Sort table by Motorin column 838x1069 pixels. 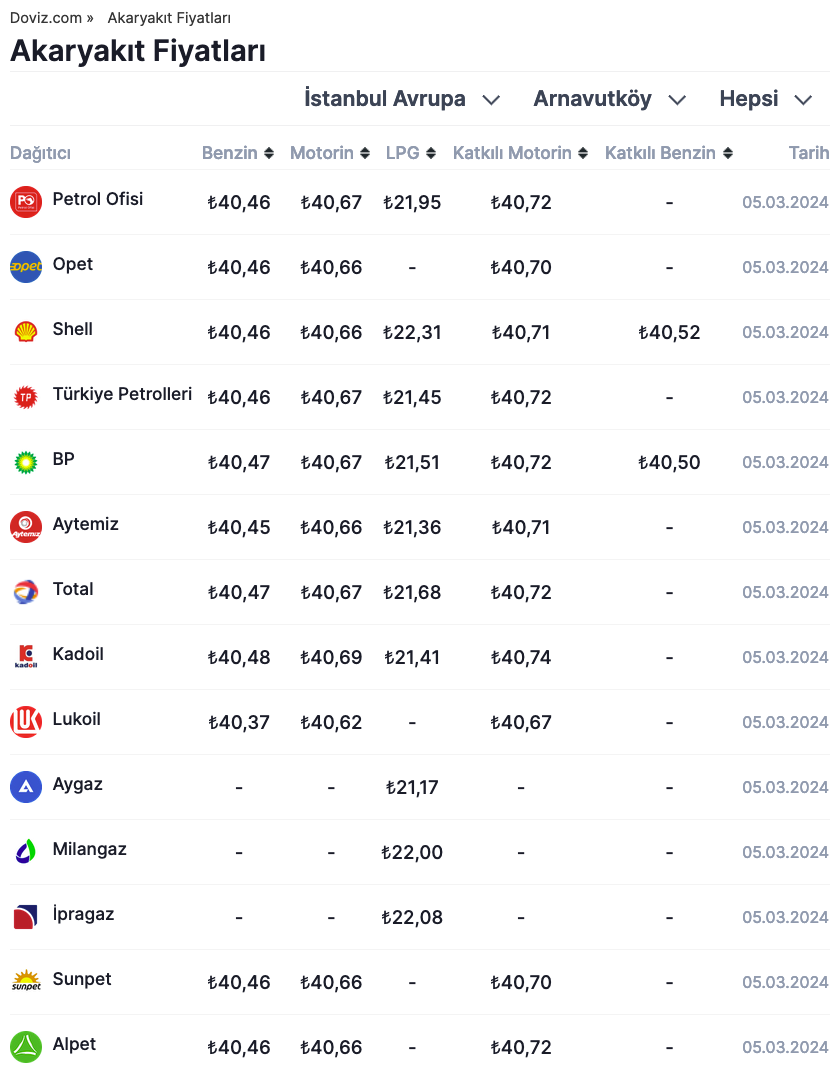pos(330,153)
